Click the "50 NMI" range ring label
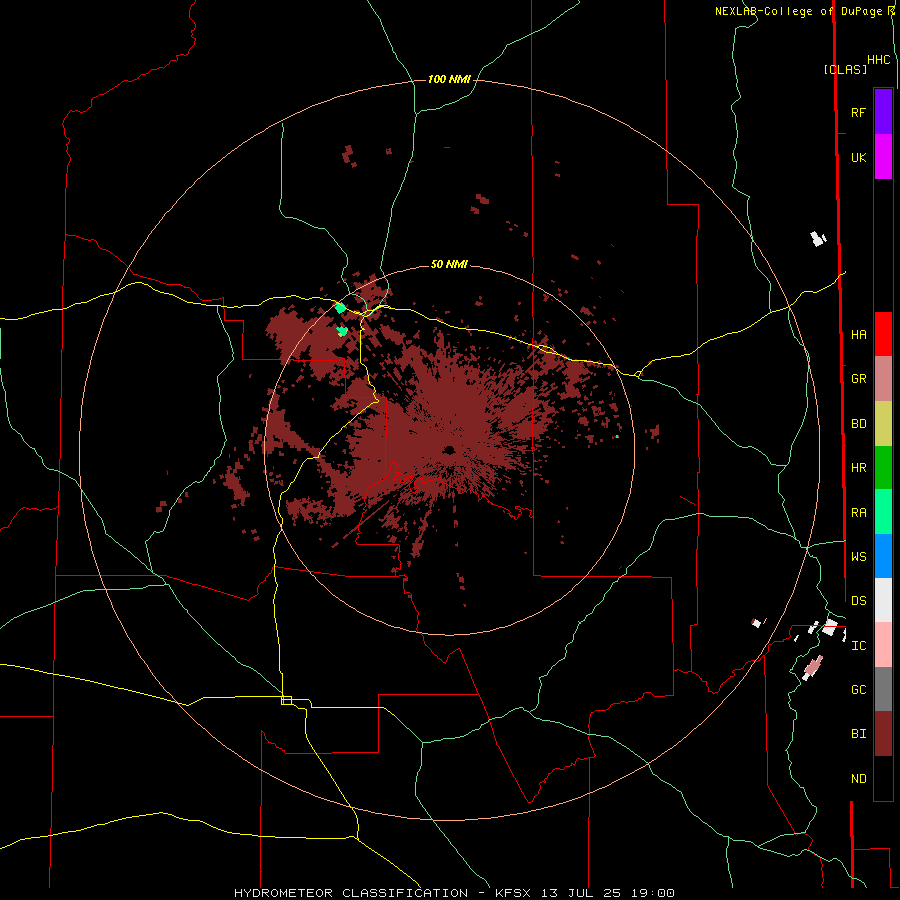Screen dimensions: 900x900 449,265
